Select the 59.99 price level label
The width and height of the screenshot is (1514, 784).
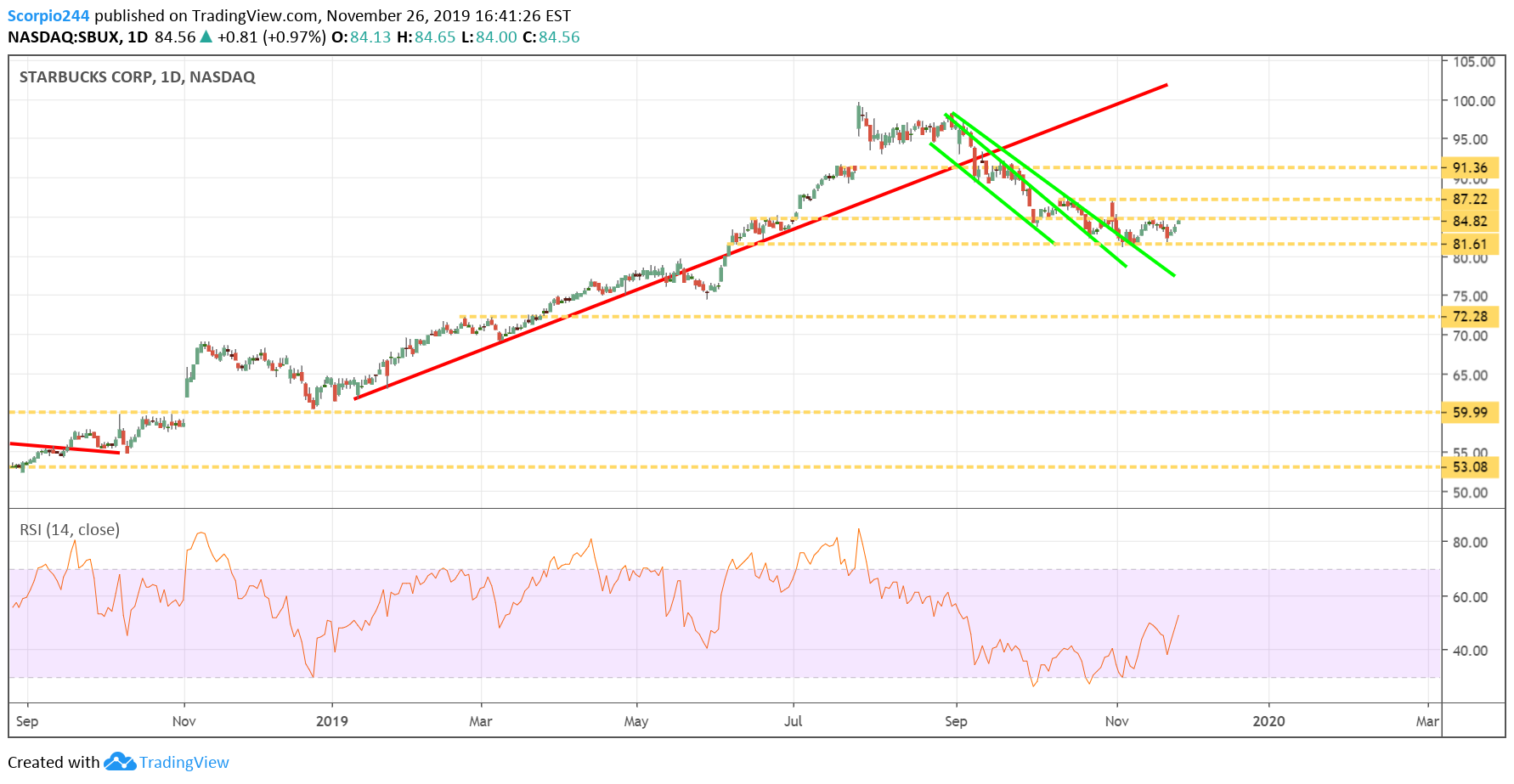click(x=1470, y=412)
